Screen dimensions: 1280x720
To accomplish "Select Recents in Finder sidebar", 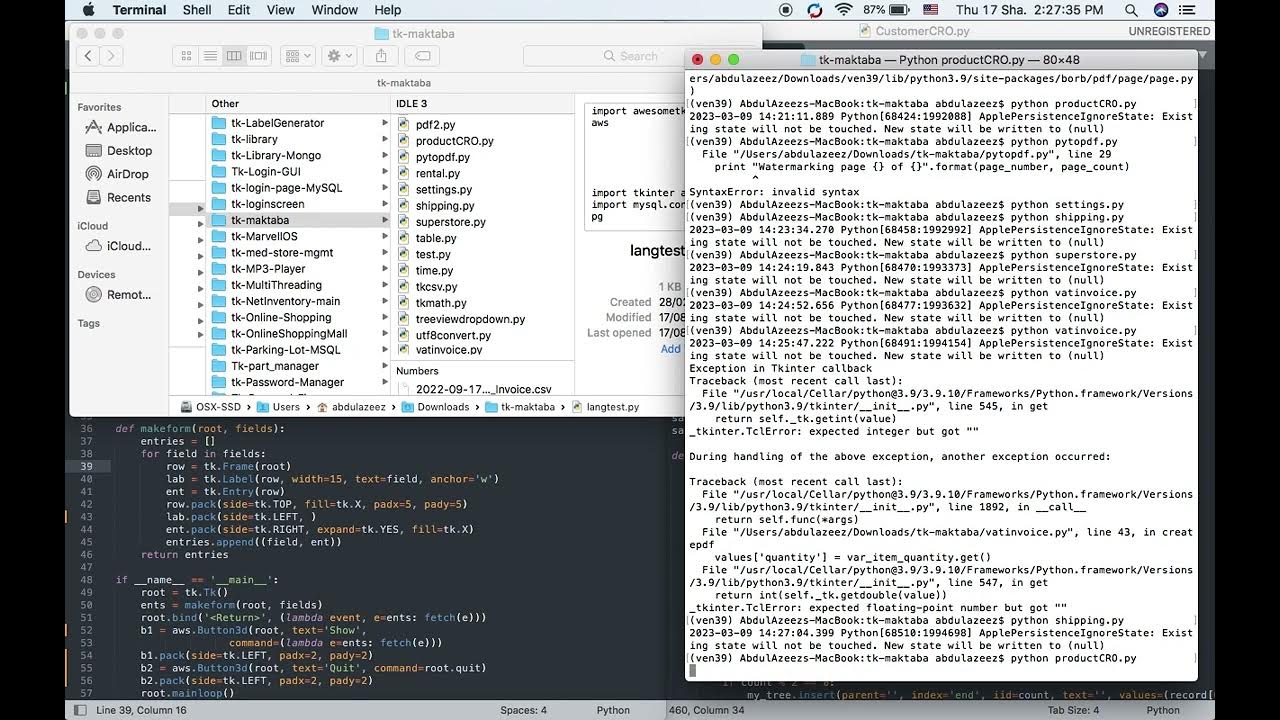I will 120,197.
